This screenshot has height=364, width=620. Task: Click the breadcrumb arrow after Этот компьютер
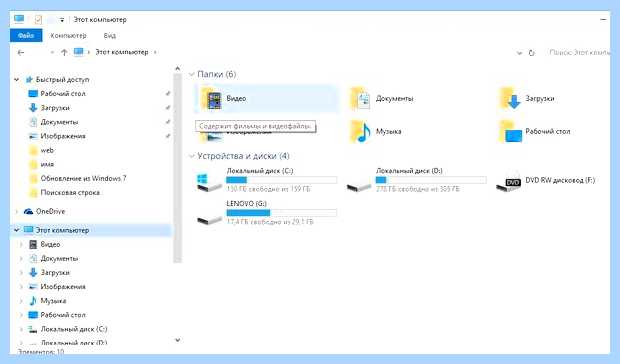(155, 52)
